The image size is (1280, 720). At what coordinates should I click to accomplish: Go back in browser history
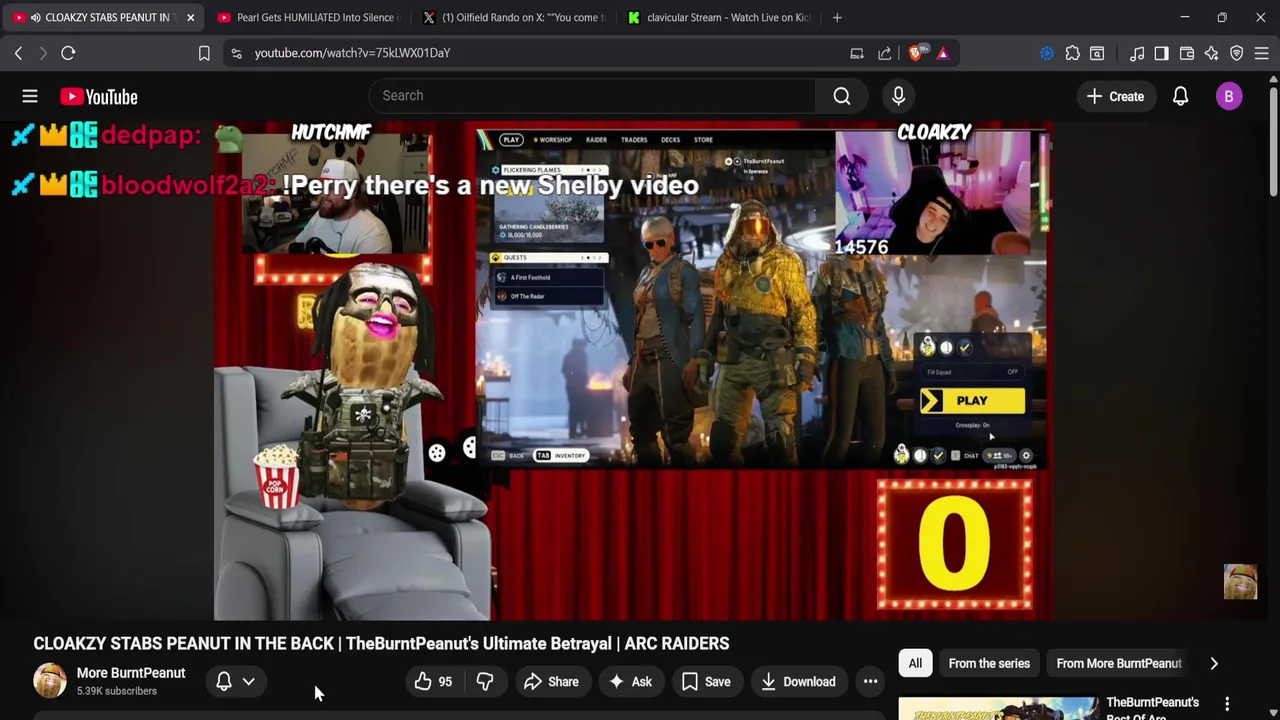(x=18, y=53)
